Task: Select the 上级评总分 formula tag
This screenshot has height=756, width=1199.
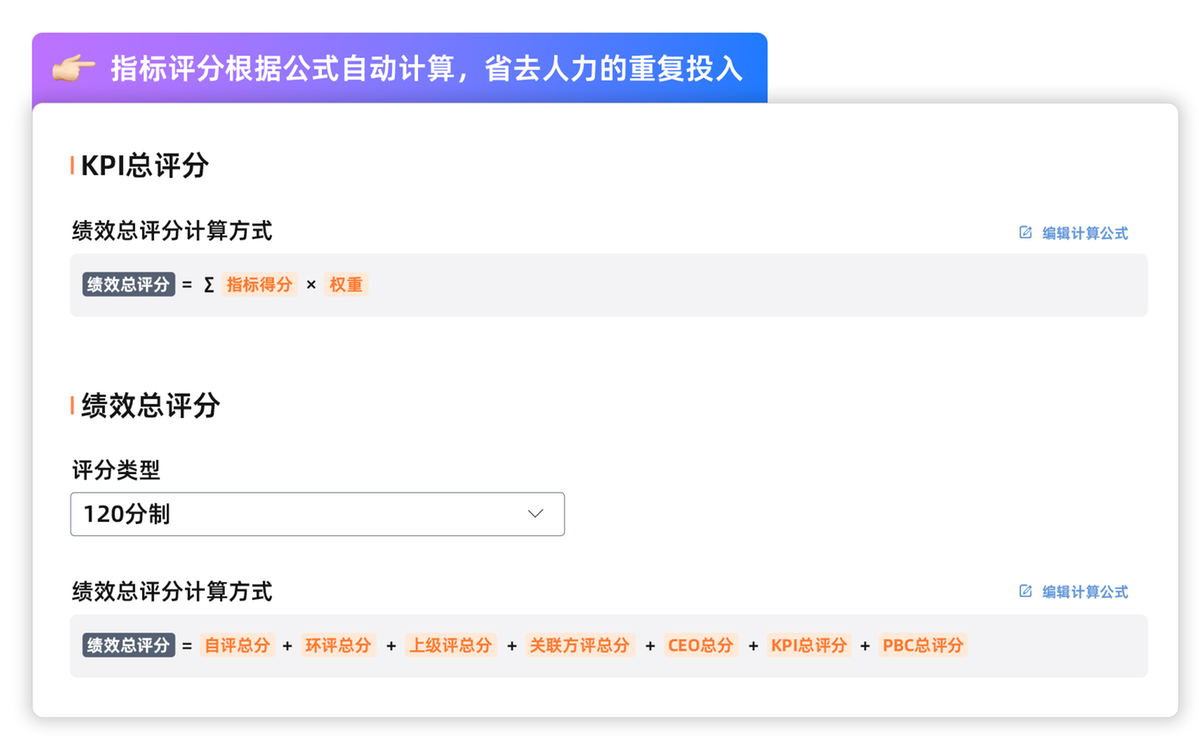Action: coord(450,646)
